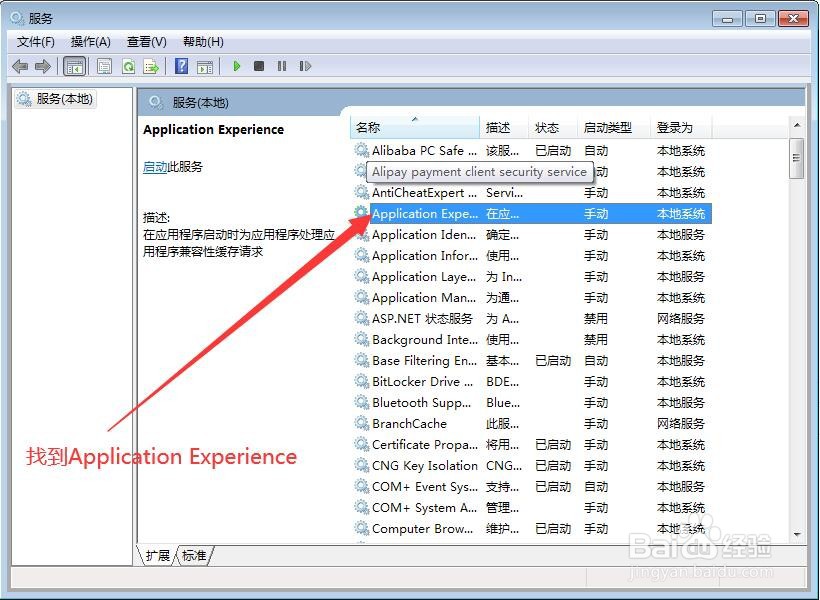Click the Back navigation arrow in the toolbar
The height and width of the screenshot is (600, 820).
click(x=20, y=66)
